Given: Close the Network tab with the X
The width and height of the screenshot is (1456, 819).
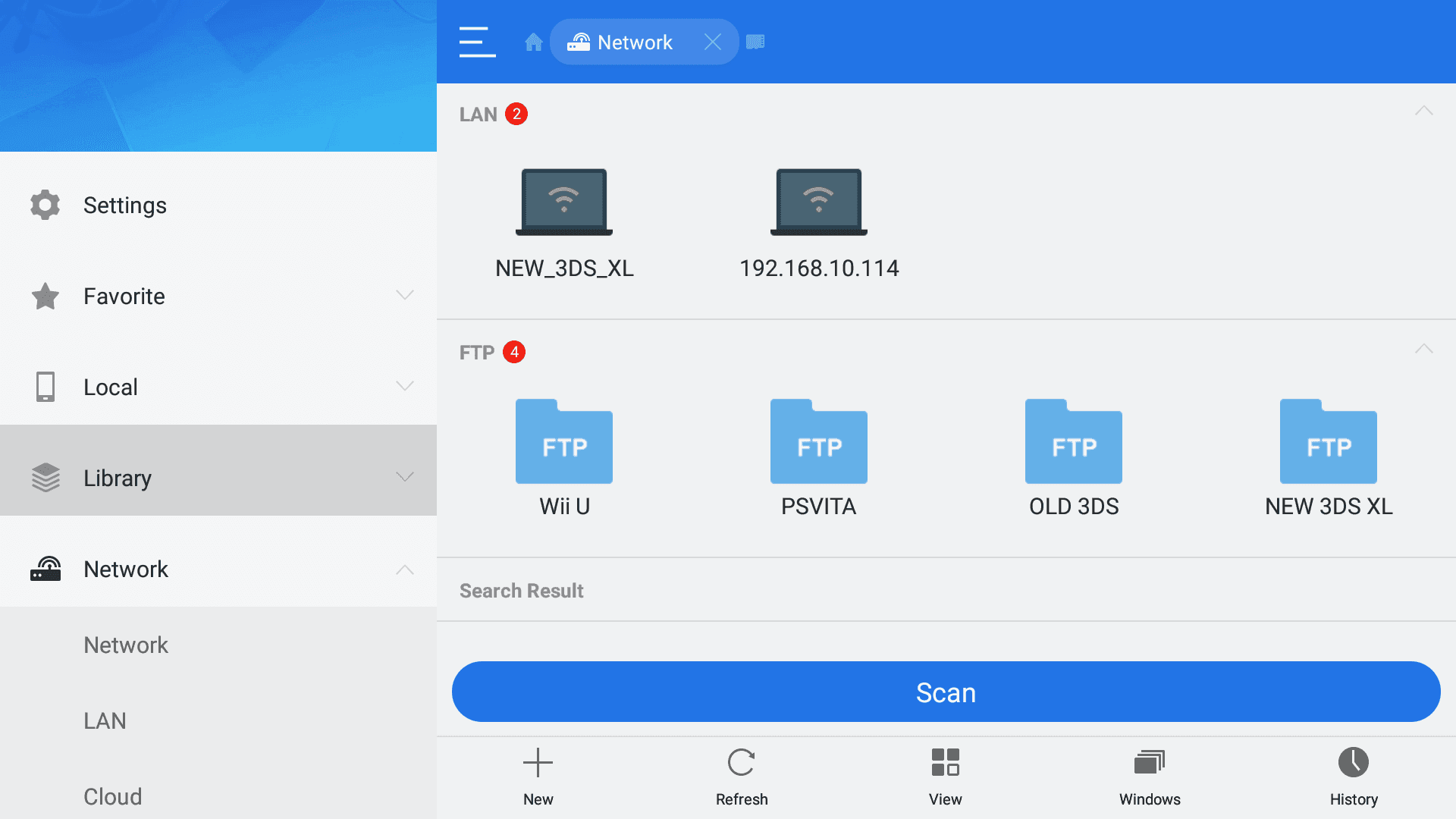Looking at the screenshot, I should click(712, 42).
